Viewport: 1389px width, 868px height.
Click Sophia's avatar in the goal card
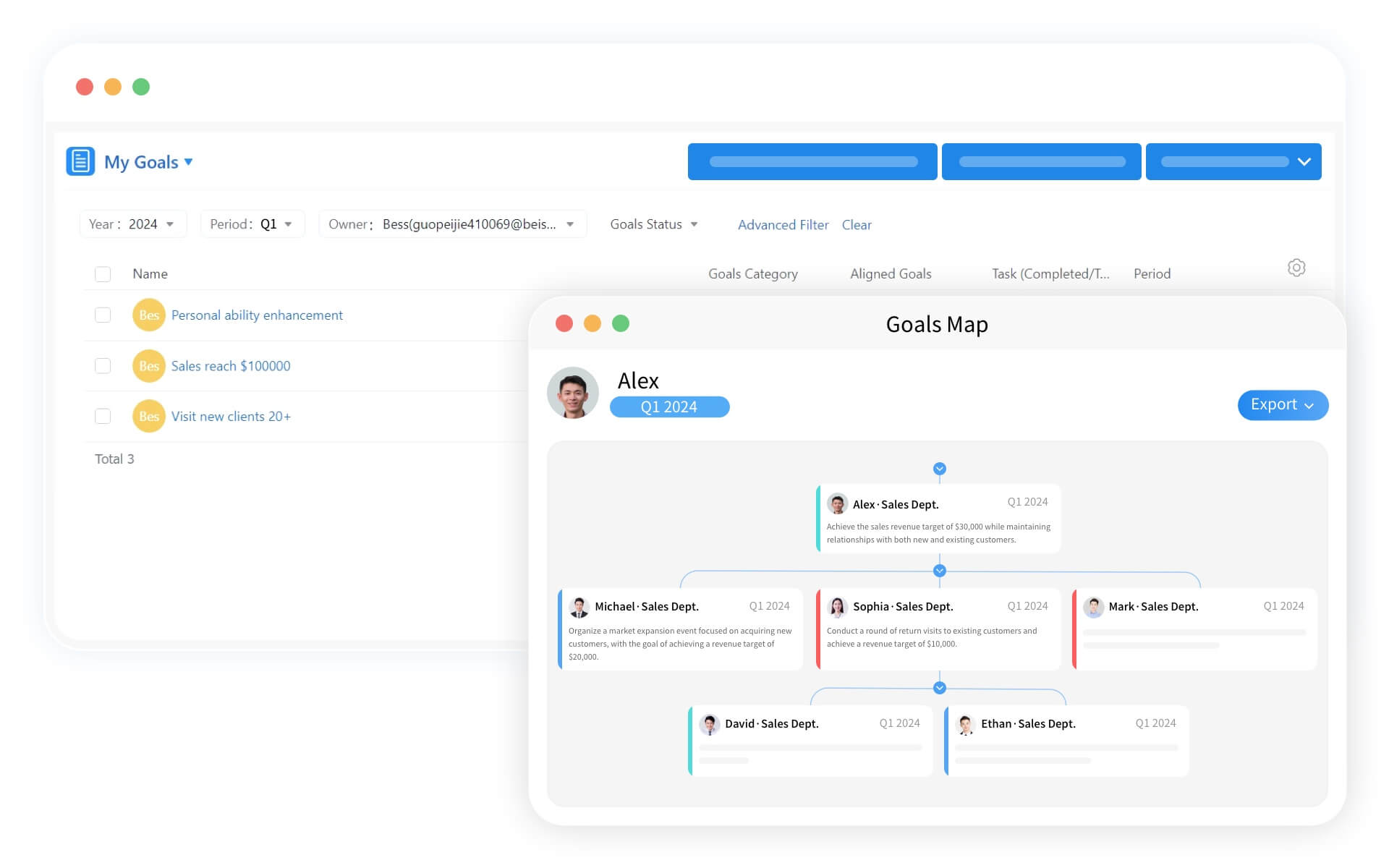(838, 607)
